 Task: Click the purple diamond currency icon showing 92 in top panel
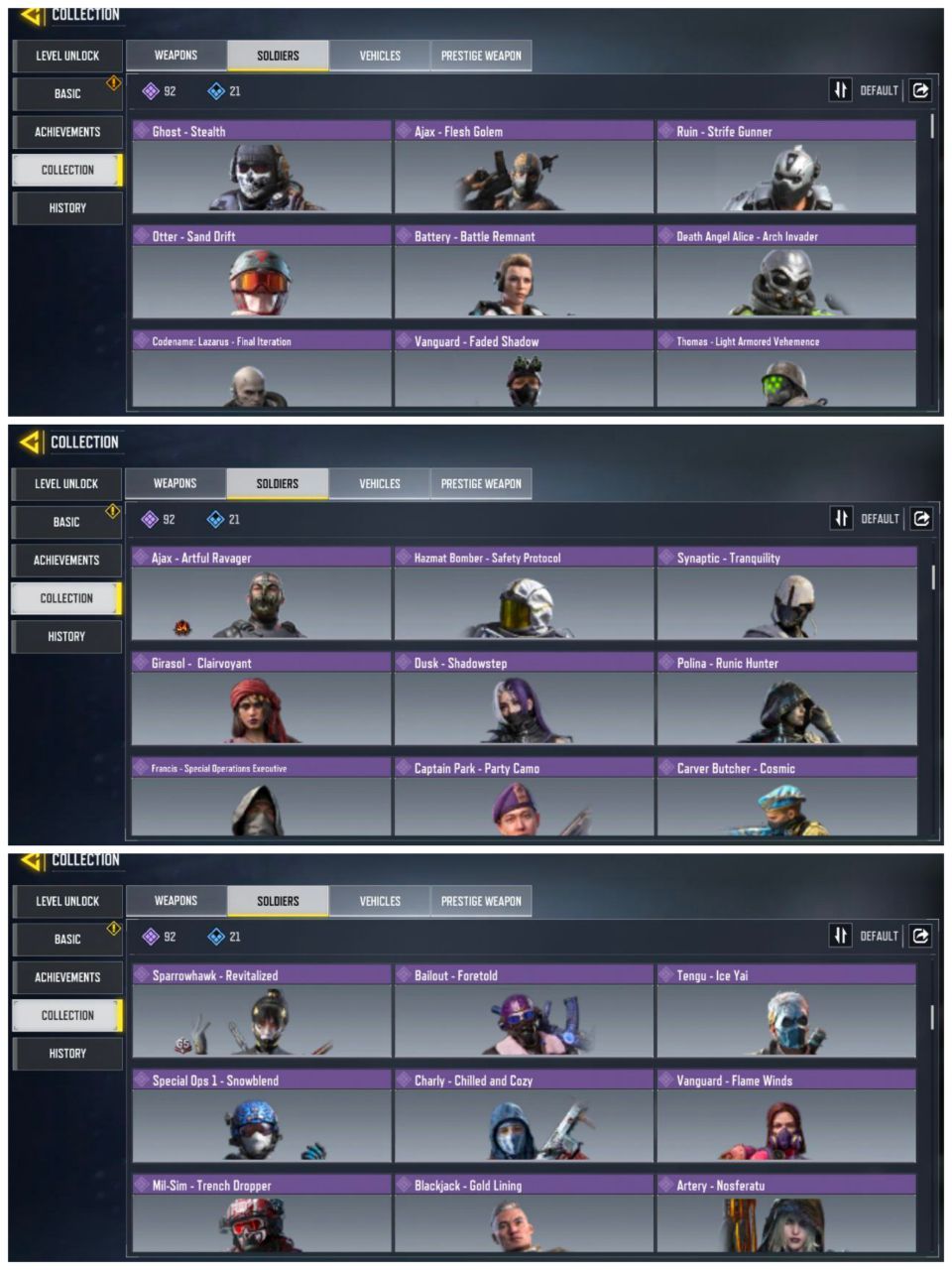pyautogui.click(x=151, y=91)
